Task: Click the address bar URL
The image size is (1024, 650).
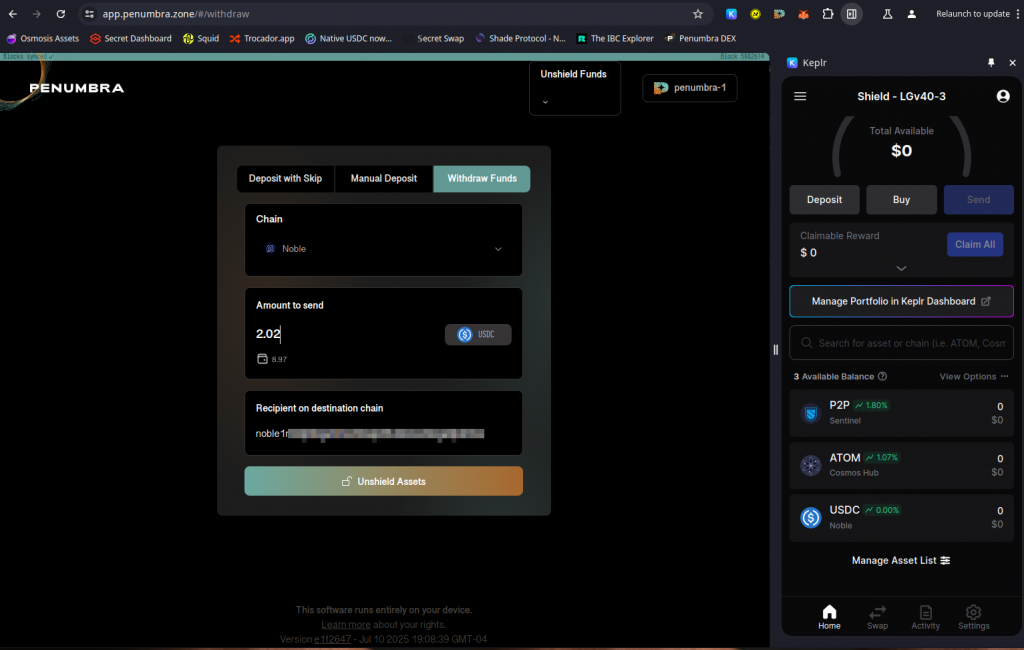Action: coord(176,14)
